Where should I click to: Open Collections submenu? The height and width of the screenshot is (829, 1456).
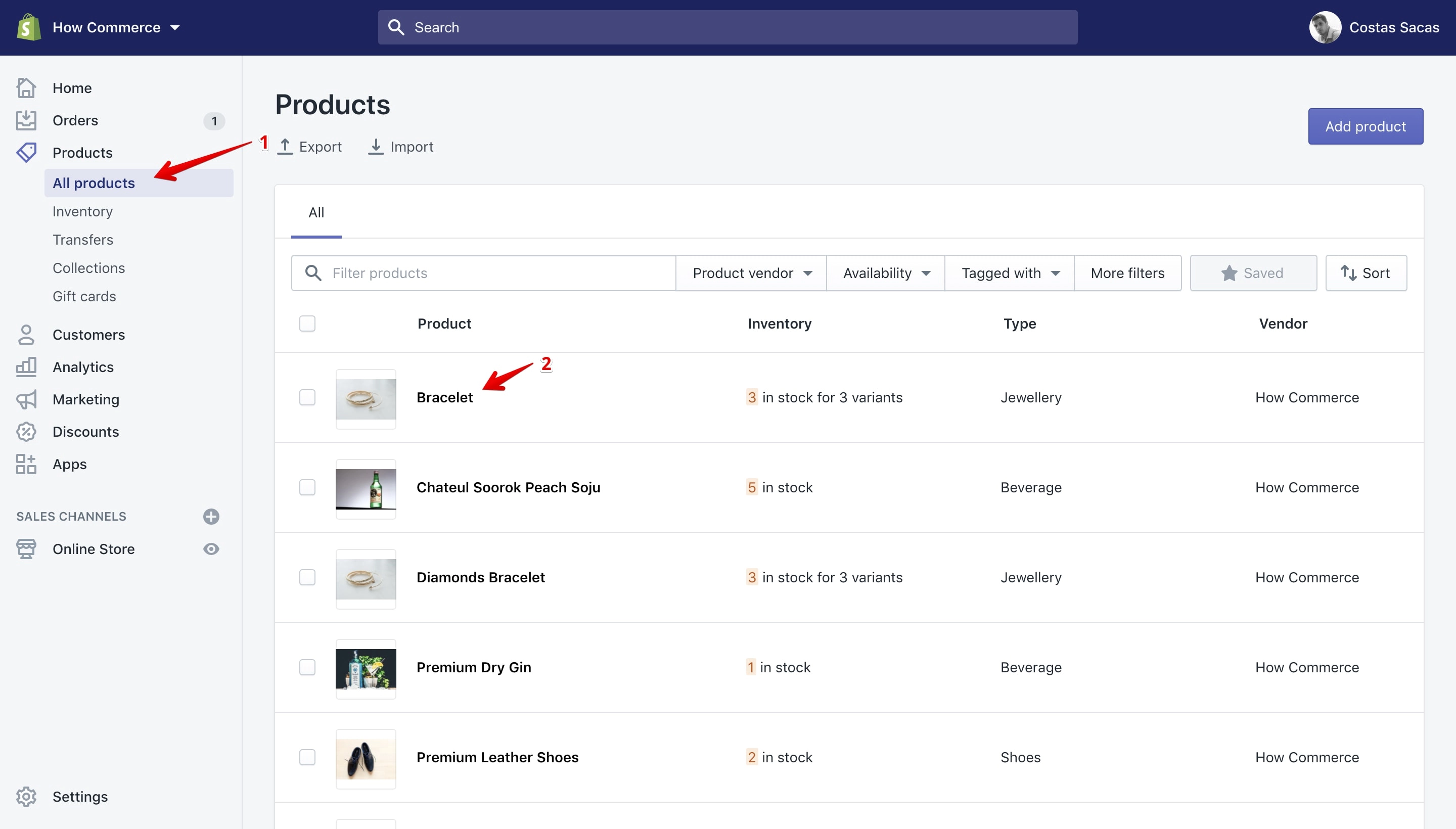89,268
